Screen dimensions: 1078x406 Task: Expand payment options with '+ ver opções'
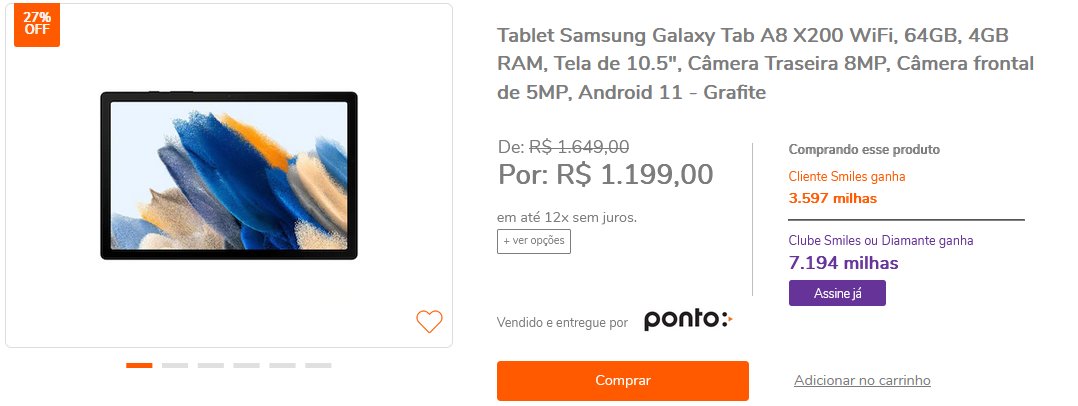tap(534, 241)
